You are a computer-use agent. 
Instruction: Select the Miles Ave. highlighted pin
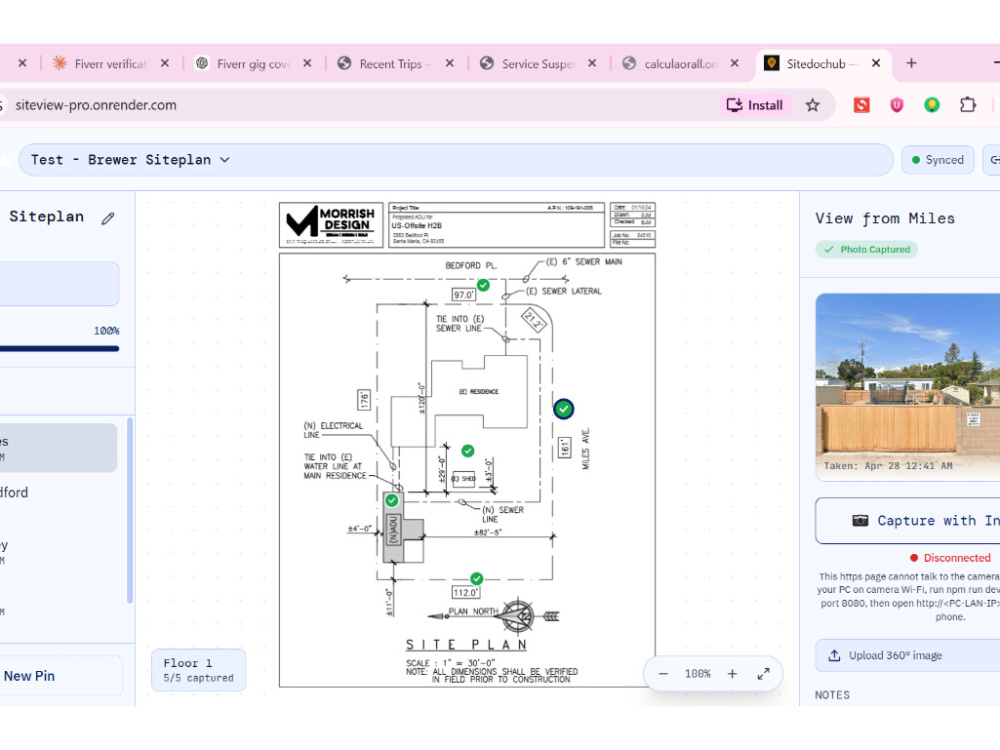[x=564, y=409]
